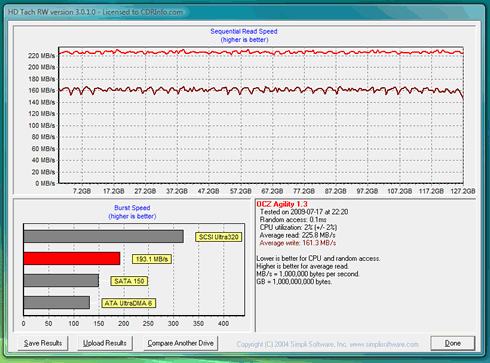Click the gray ATA UltraDMA 6 bar
The height and width of the screenshot is (363, 490).
(57, 303)
